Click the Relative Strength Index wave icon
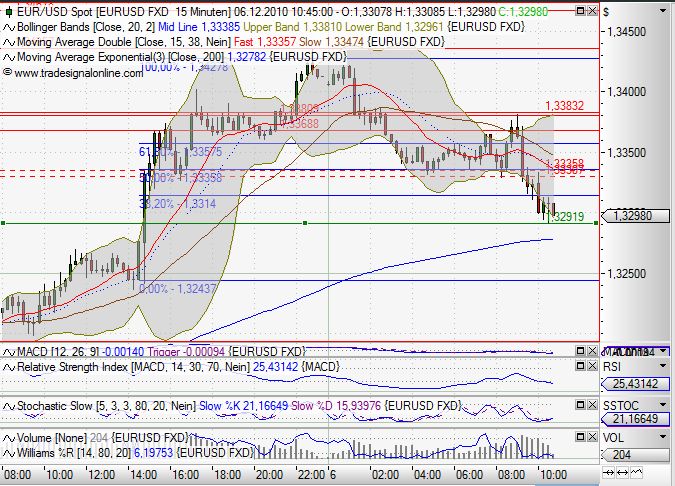Viewport: 675px width, 486px height. click(x=9, y=368)
